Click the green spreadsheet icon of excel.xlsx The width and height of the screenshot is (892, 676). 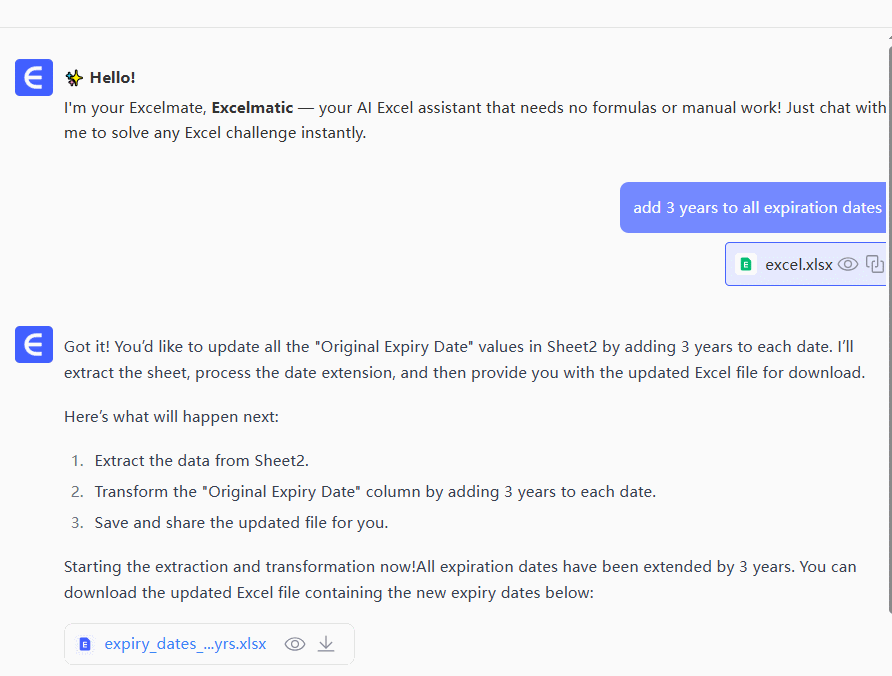point(746,265)
